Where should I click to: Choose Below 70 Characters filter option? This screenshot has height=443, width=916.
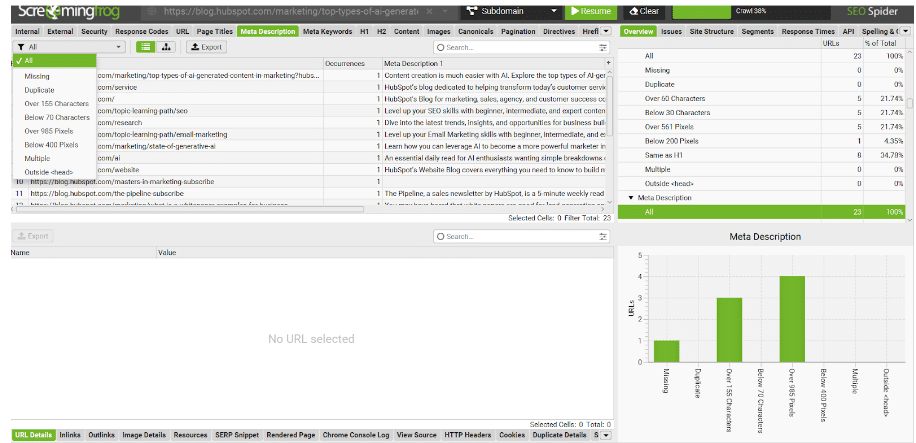coord(57,117)
